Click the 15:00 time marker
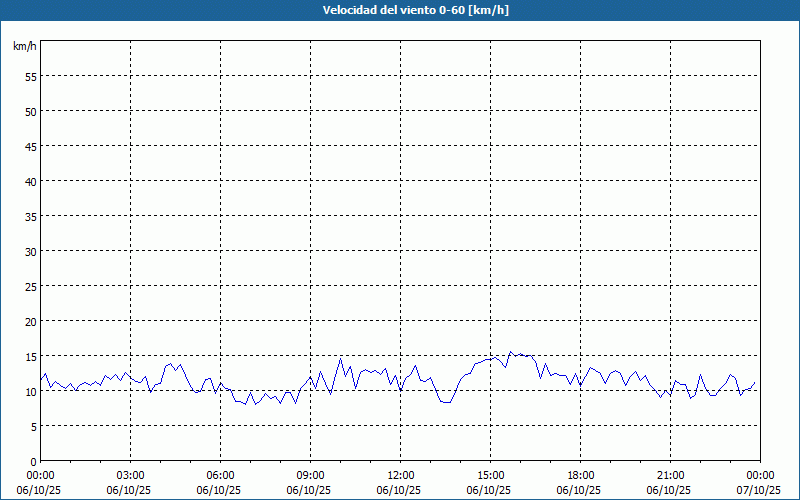 (490, 475)
